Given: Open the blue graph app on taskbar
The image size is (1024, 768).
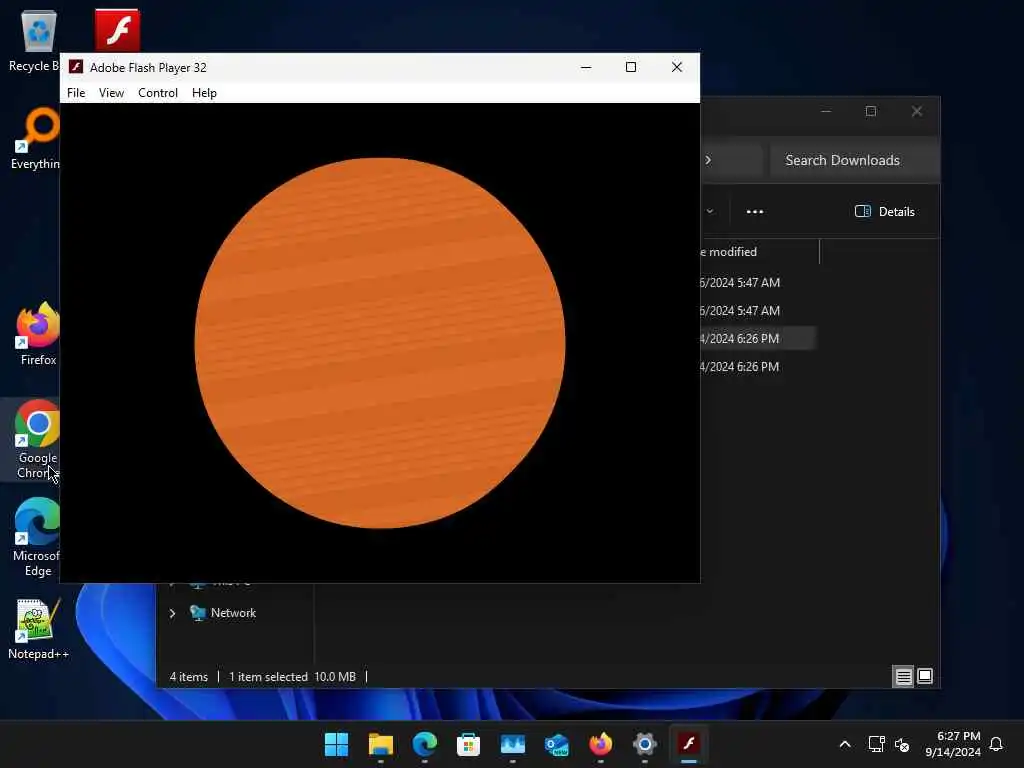Looking at the screenshot, I should pos(513,744).
